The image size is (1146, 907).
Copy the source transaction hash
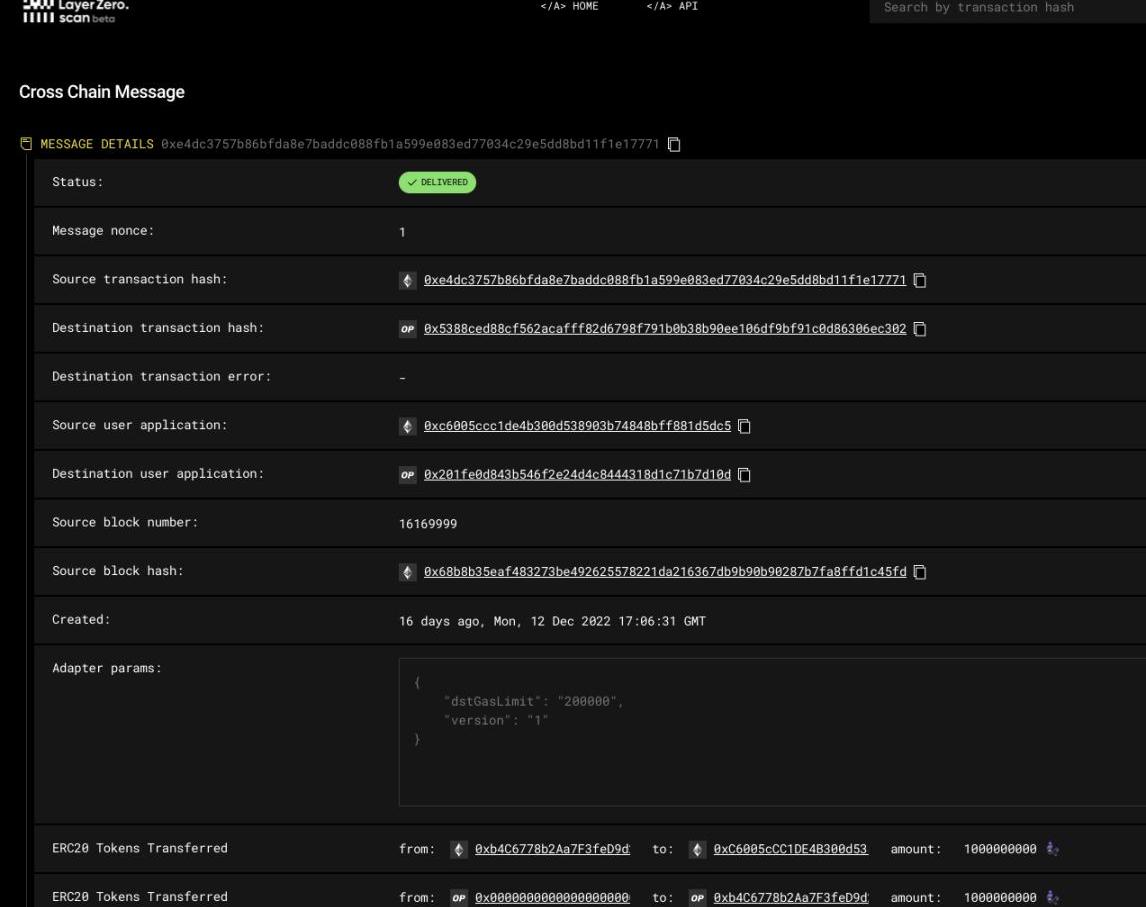click(x=920, y=280)
